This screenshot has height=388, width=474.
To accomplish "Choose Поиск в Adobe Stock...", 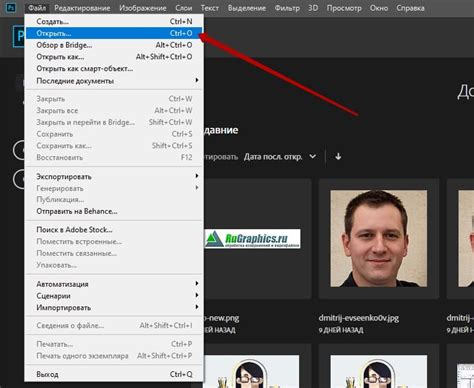I will [114, 230].
